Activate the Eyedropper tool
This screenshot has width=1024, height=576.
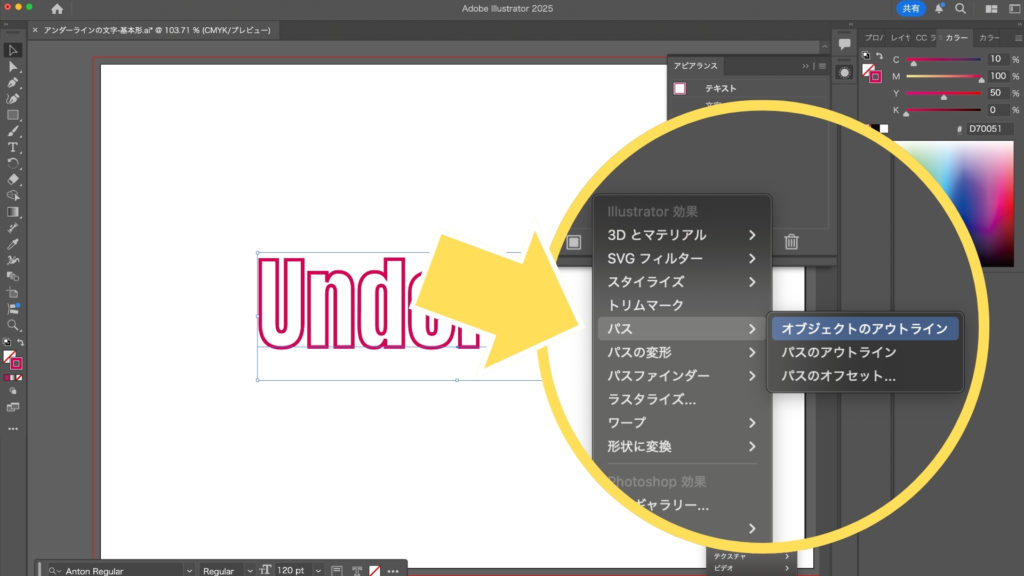click(13, 244)
